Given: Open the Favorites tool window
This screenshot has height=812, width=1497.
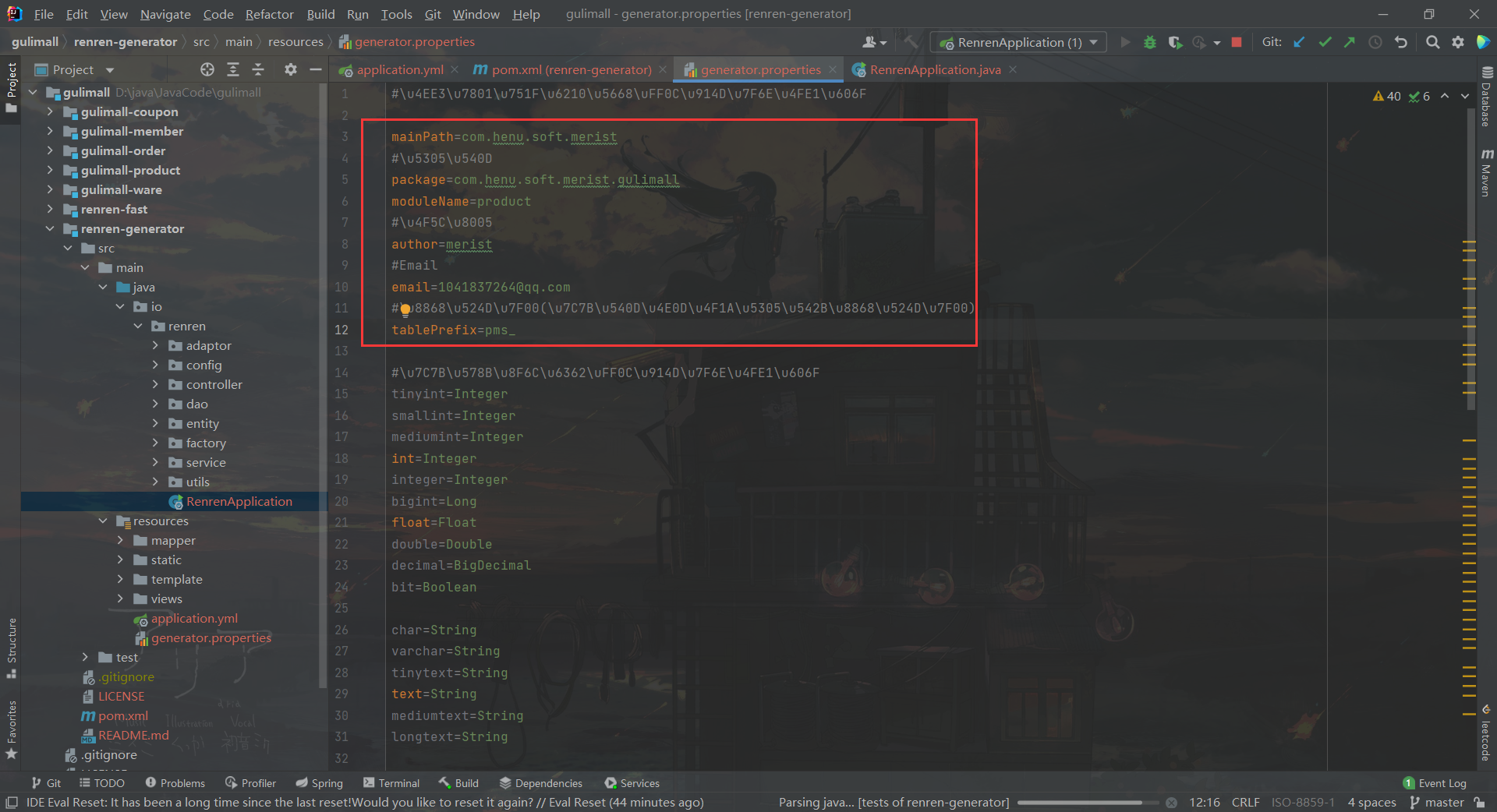Looking at the screenshot, I should 12,729.
